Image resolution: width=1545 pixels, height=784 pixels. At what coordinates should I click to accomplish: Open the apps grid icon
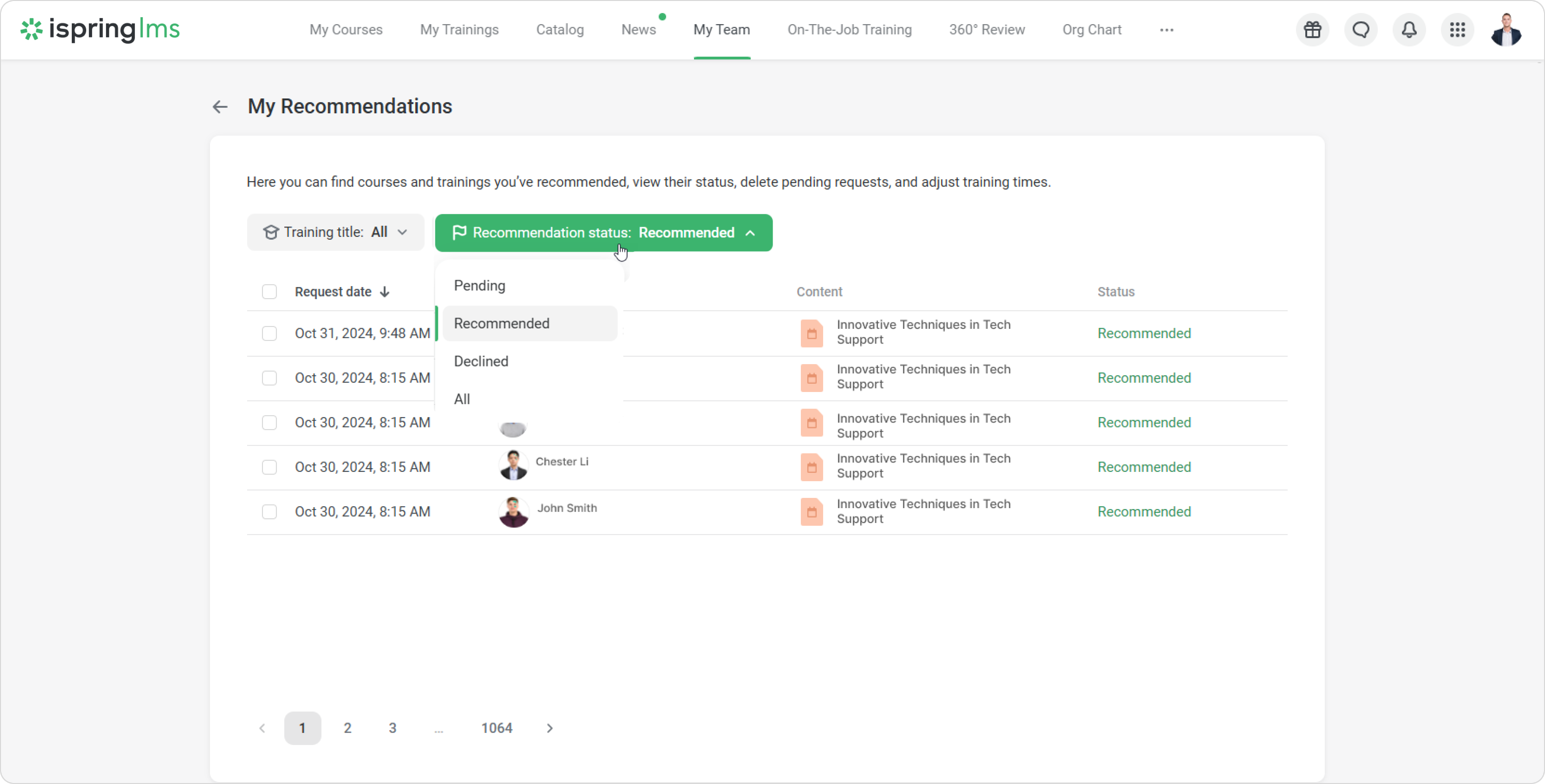1457,30
